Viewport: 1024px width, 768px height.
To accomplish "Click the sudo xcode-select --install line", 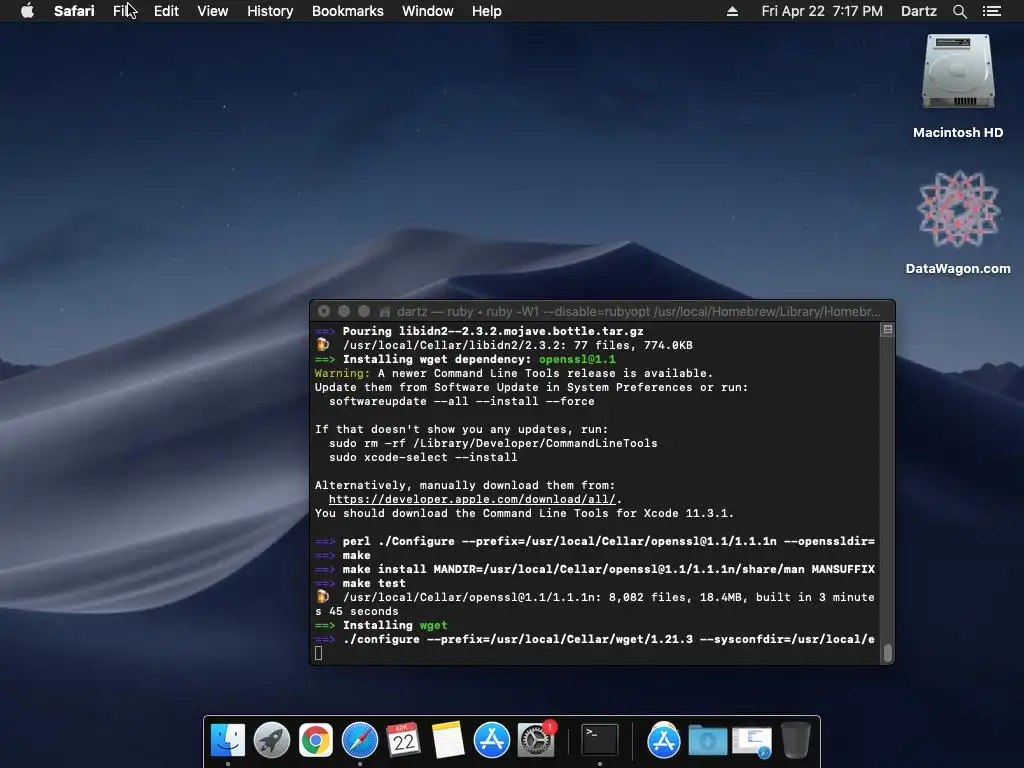I will (x=423, y=457).
